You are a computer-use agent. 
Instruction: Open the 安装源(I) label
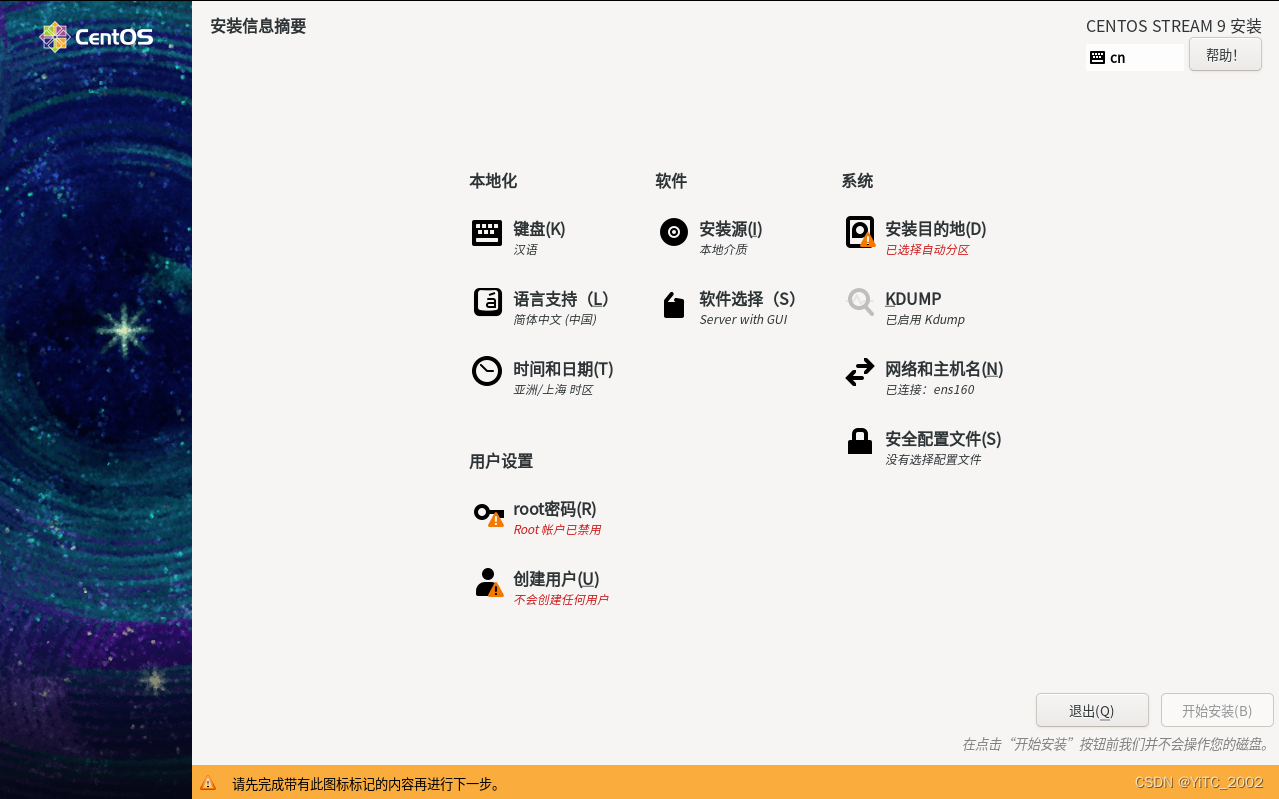(731, 229)
